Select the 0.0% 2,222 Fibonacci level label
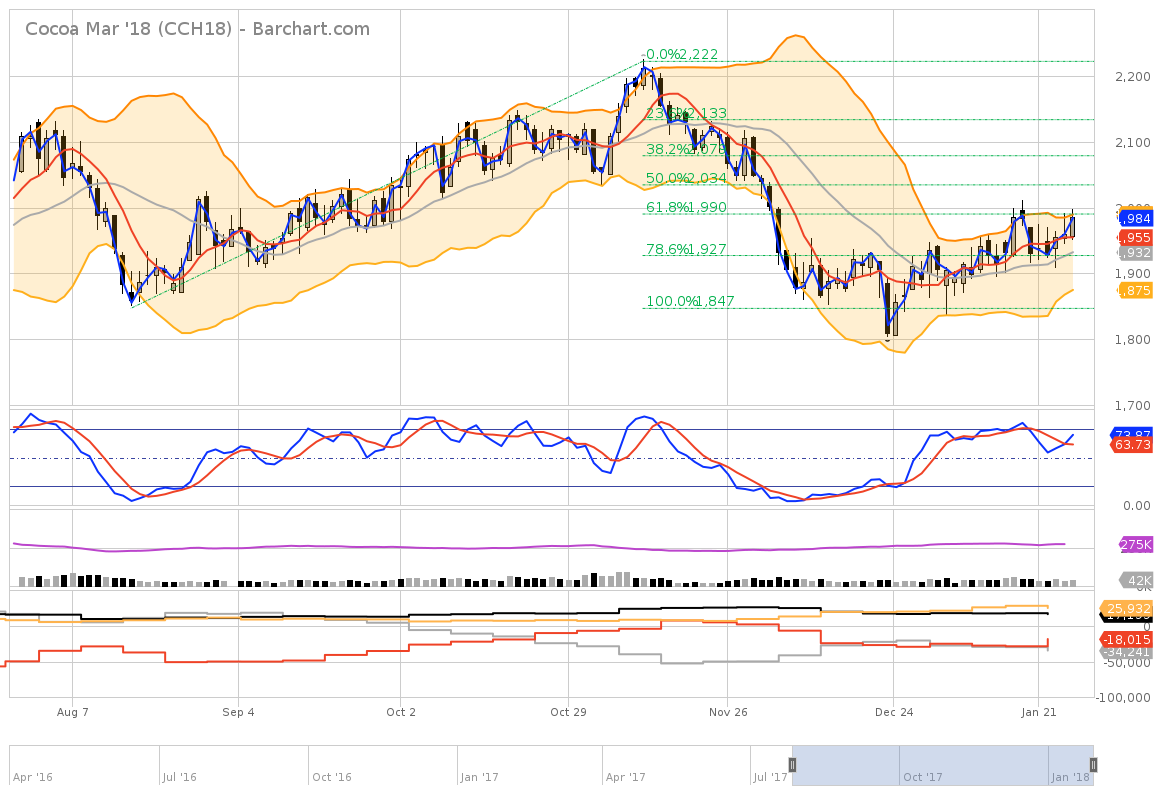The width and height of the screenshot is (1156, 800). pos(681,55)
